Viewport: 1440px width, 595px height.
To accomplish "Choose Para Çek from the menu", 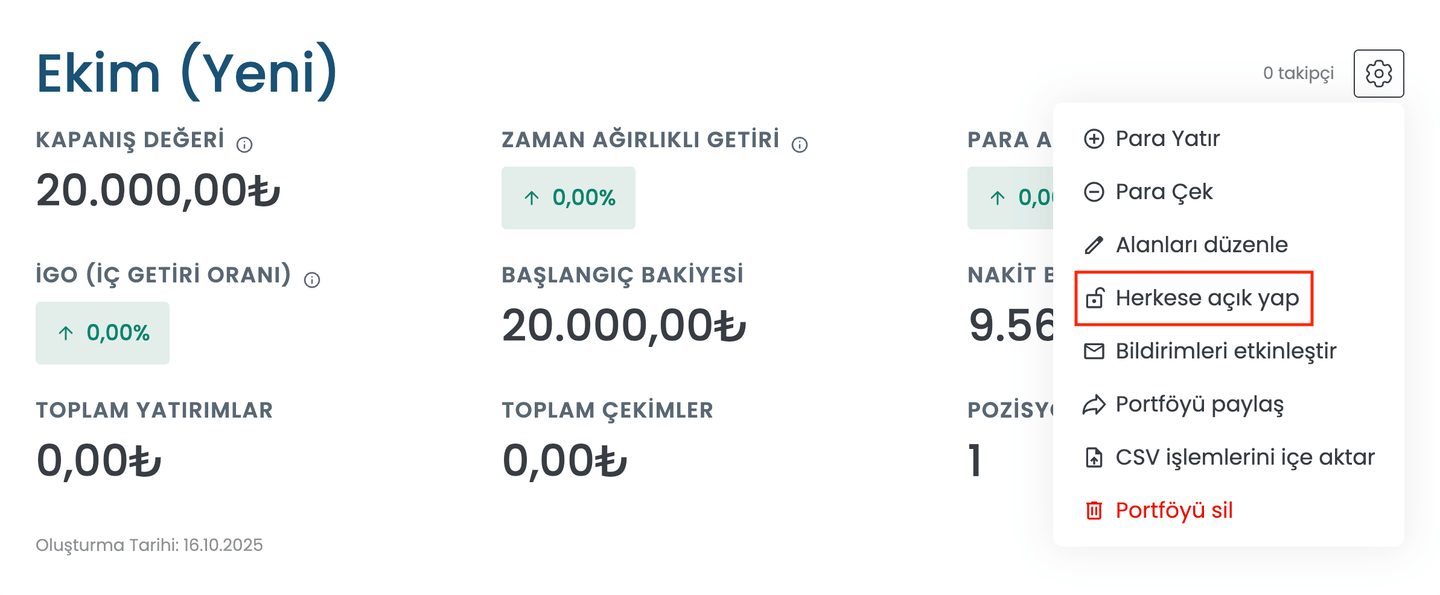I will pos(1163,192).
